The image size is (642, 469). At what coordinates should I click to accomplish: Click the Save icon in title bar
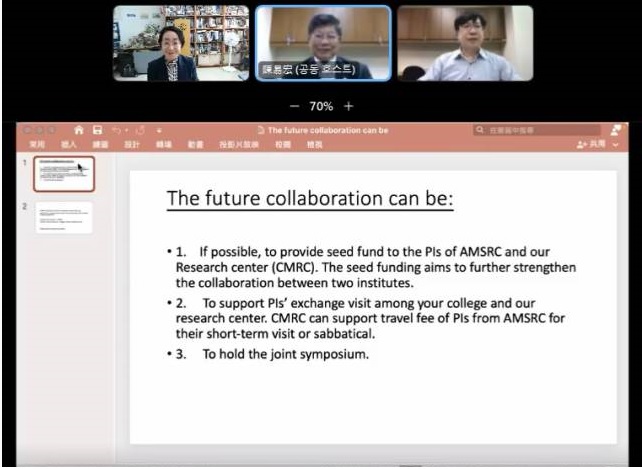pos(97,130)
